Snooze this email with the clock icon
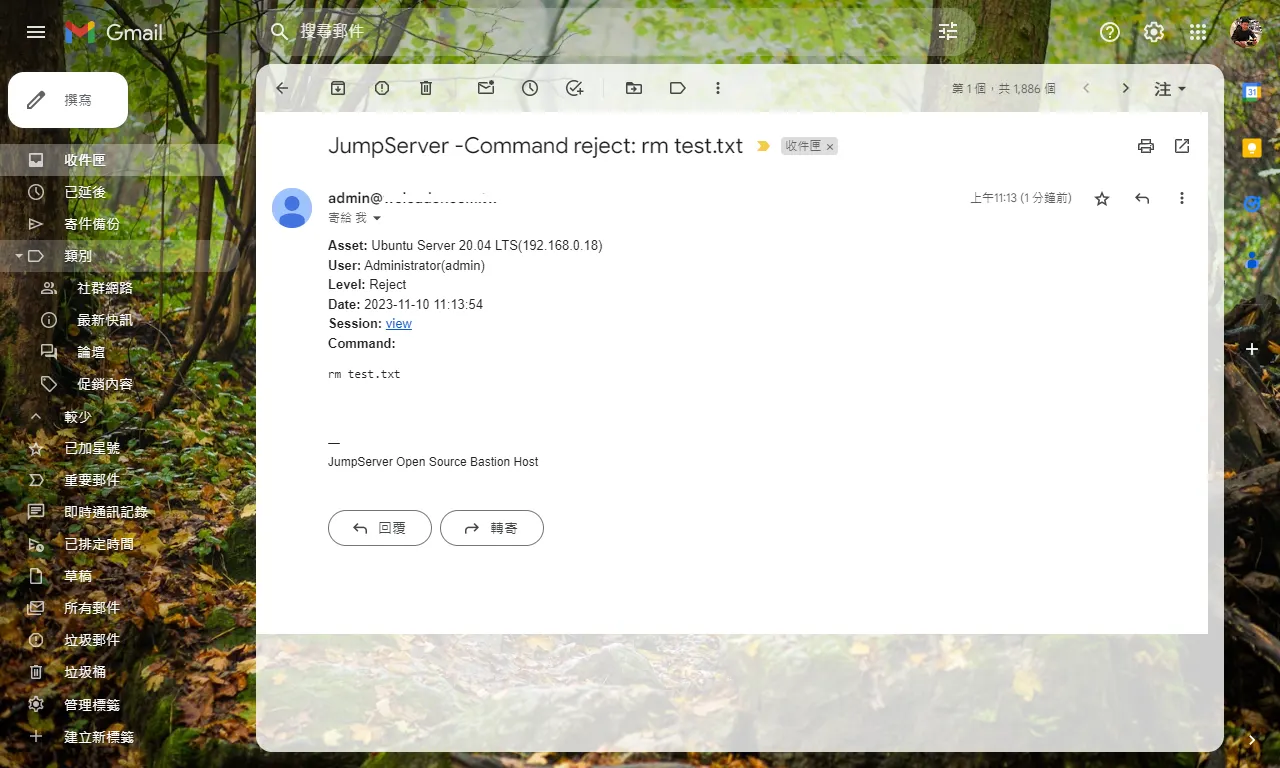Viewport: 1280px width, 768px height. 530,88
